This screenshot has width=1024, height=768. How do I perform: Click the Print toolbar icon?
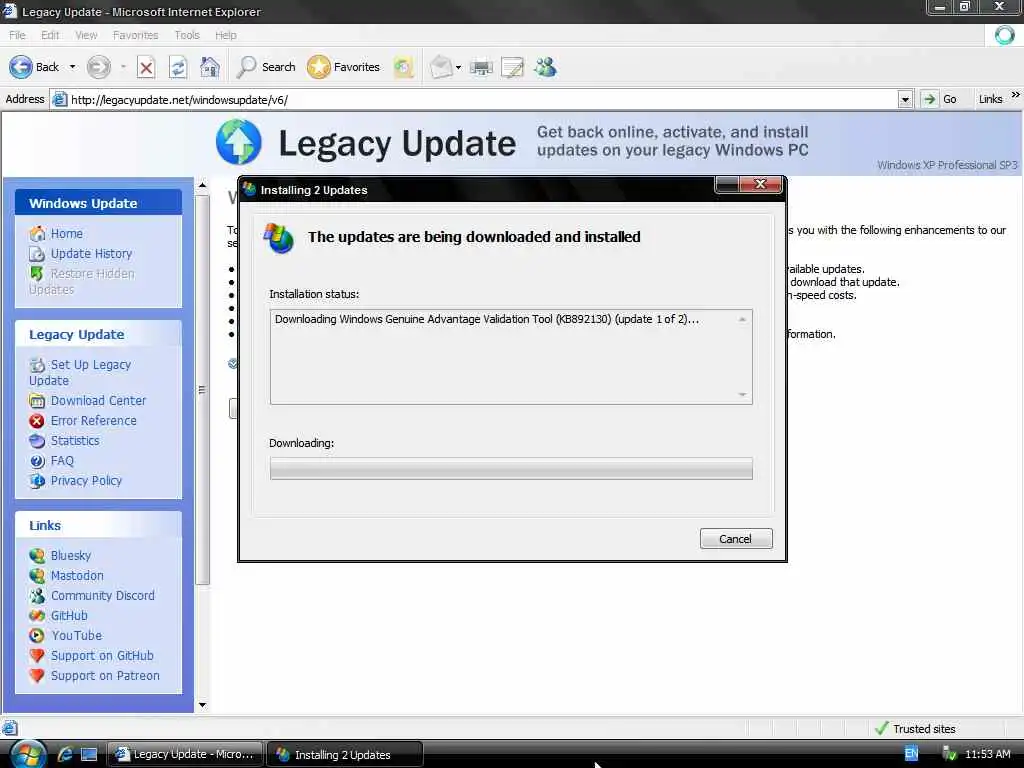481,67
